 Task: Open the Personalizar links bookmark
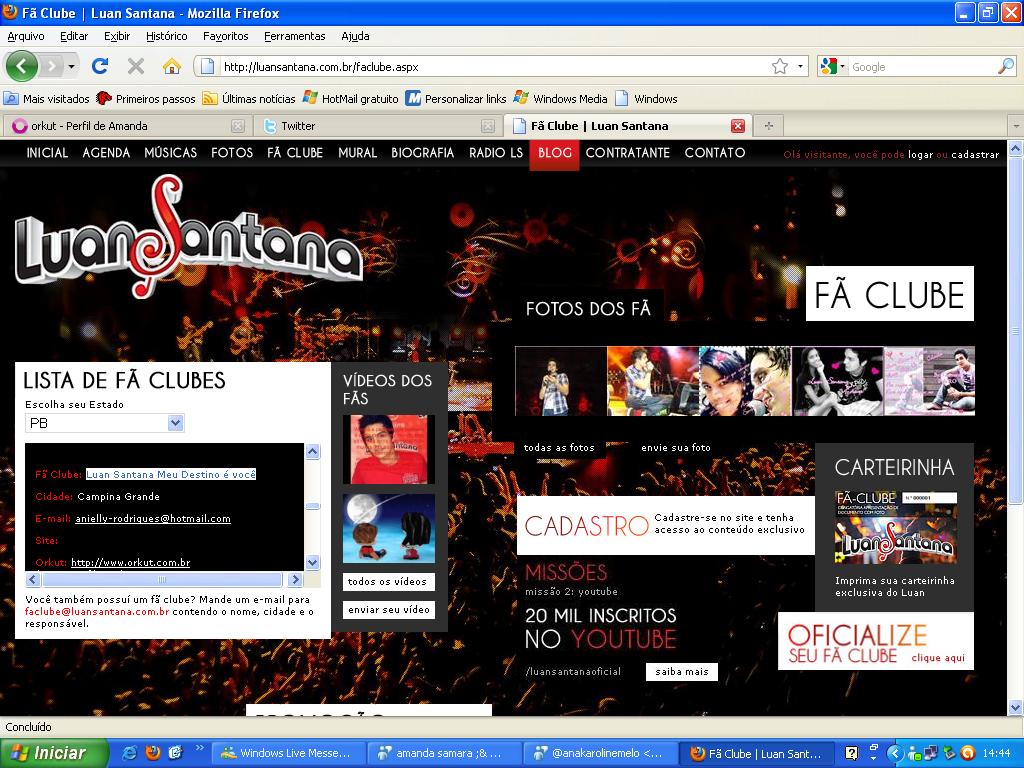click(x=456, y=99)
